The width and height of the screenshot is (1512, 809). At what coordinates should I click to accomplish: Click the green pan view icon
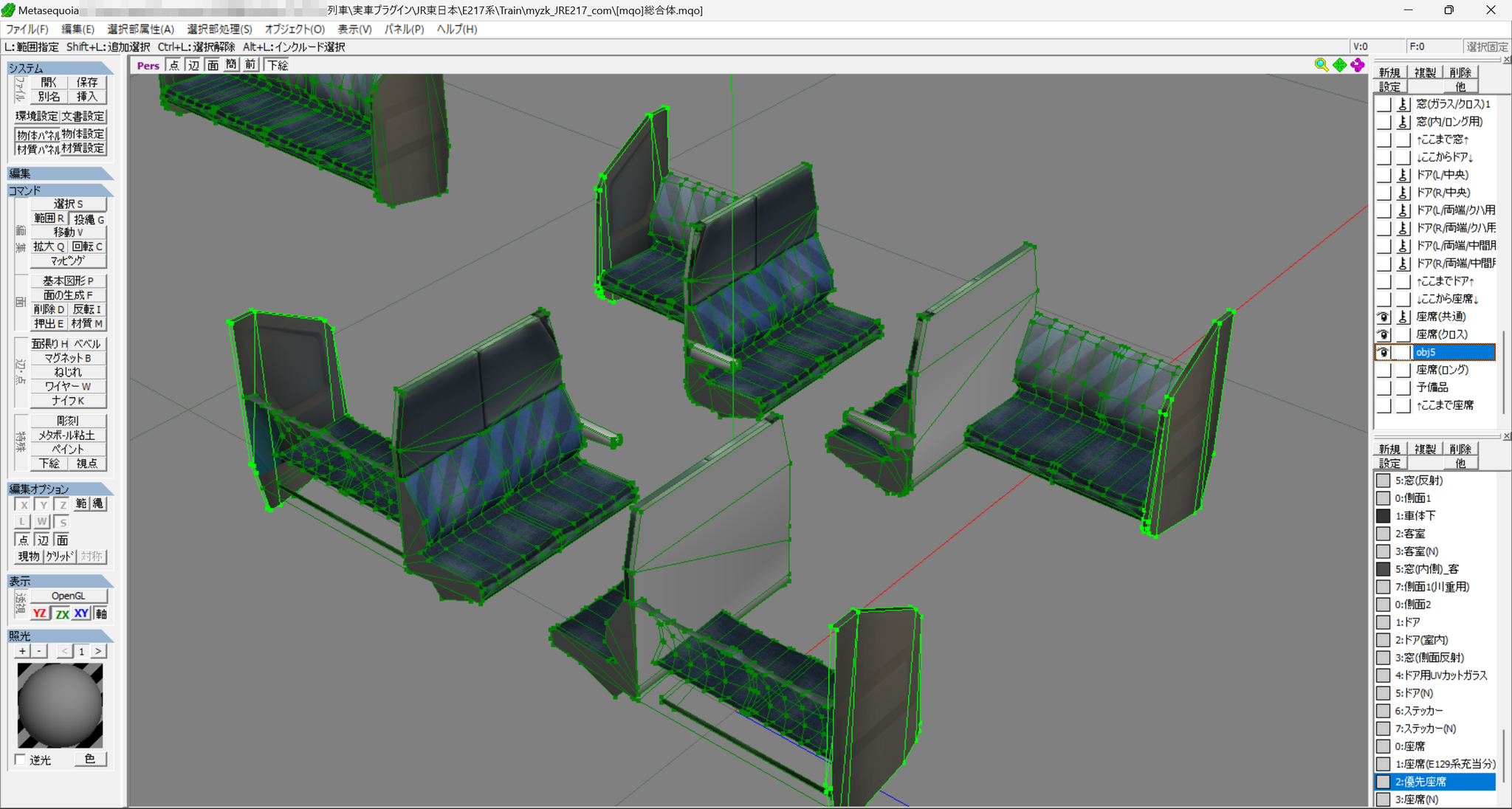[x=1340, y=65]
